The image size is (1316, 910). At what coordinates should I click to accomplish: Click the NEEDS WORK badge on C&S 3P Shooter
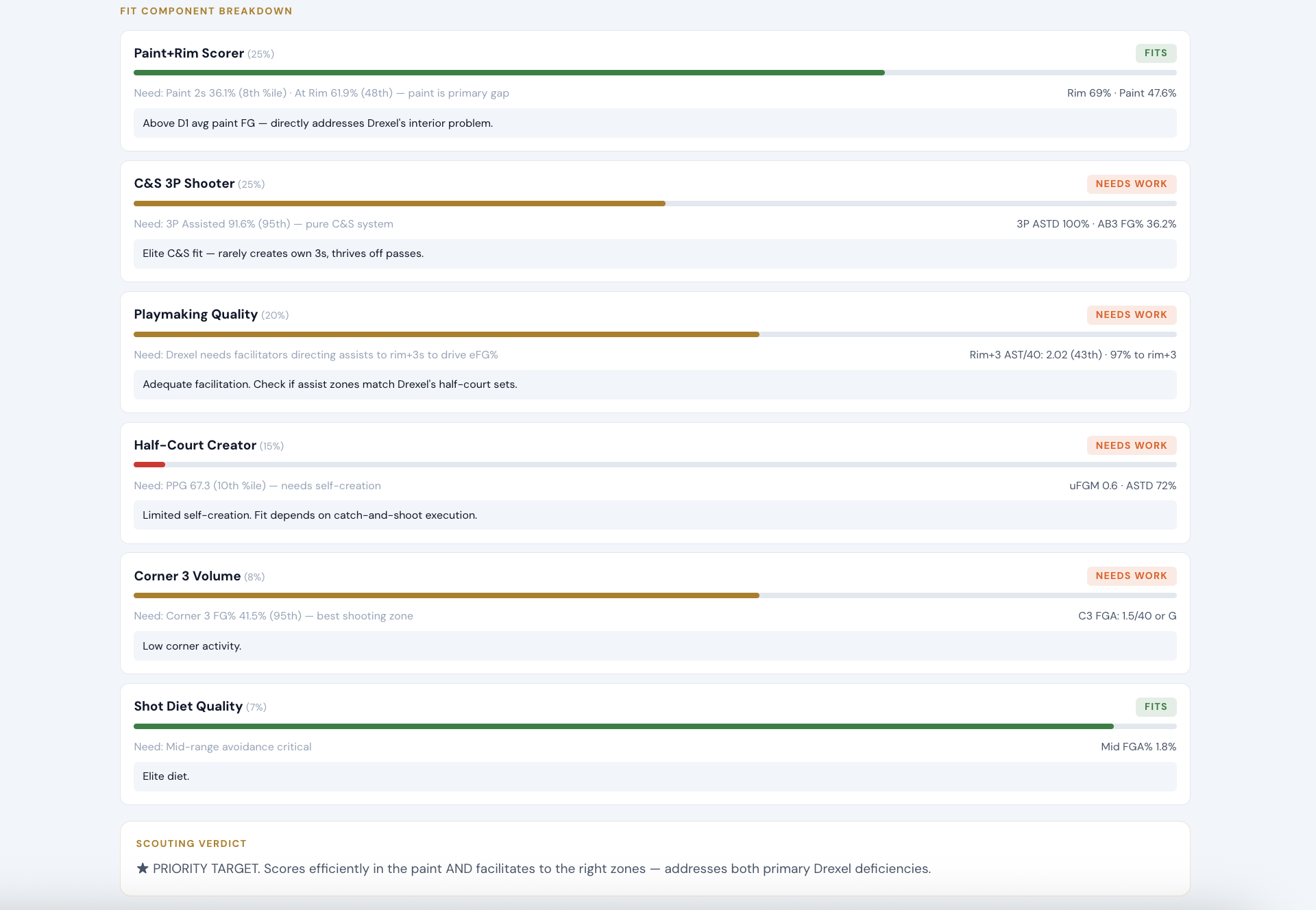click(x=1131, y=184)
